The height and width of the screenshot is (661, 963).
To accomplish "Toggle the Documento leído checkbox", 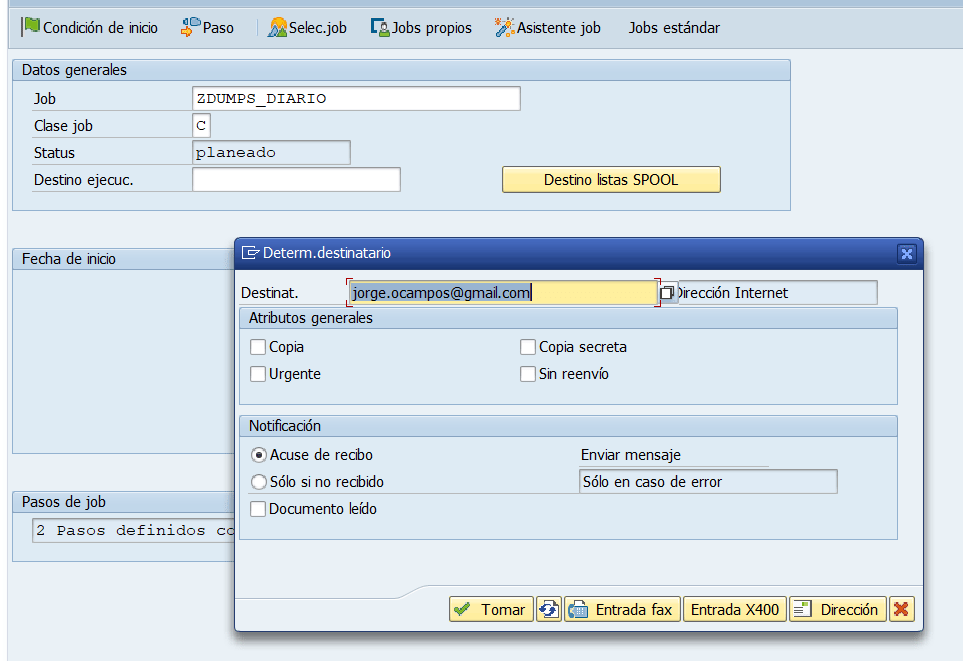I will click(x=258, y=509).
